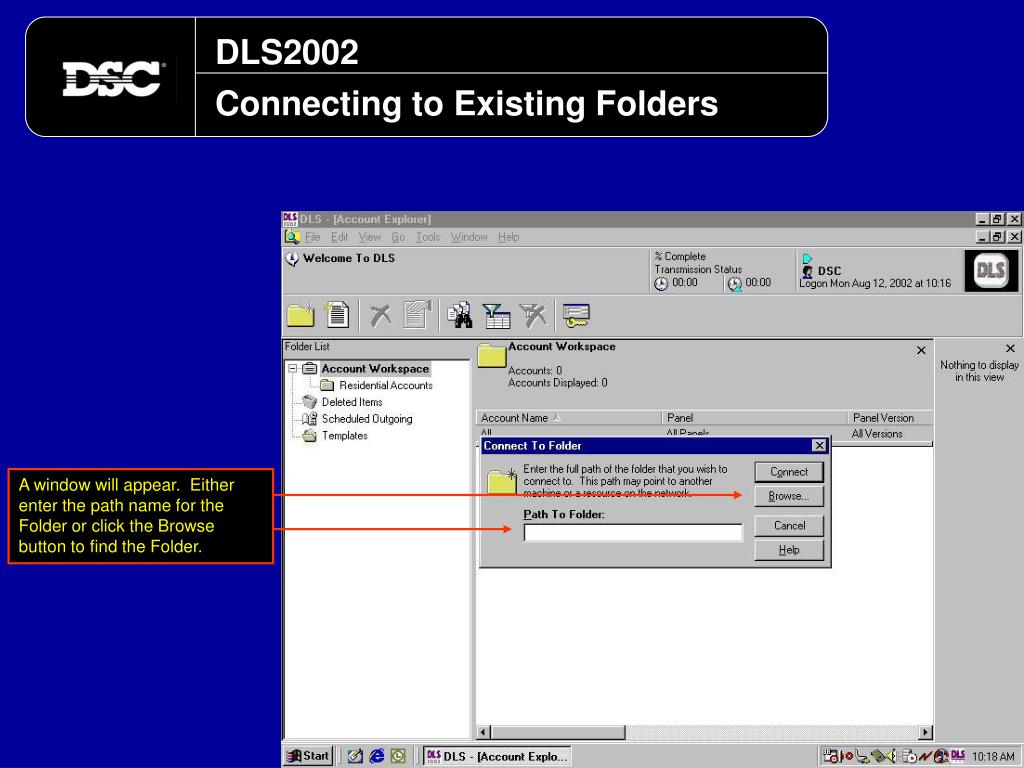Click the Panel Version column header
The height and width of the screenshot is (768, 1024).
891,418
